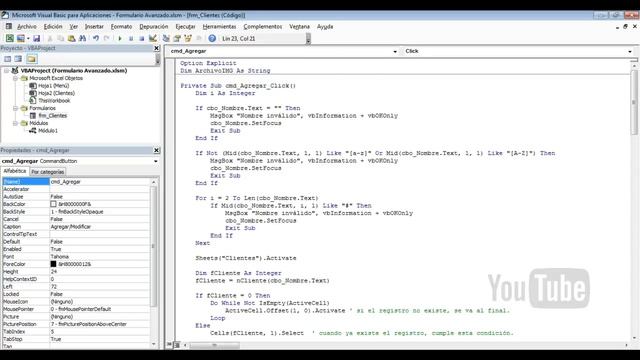This screenshot has width=640, height=360.
Task: Click the BackColor swatch in properties
Action: click(53, 204)
